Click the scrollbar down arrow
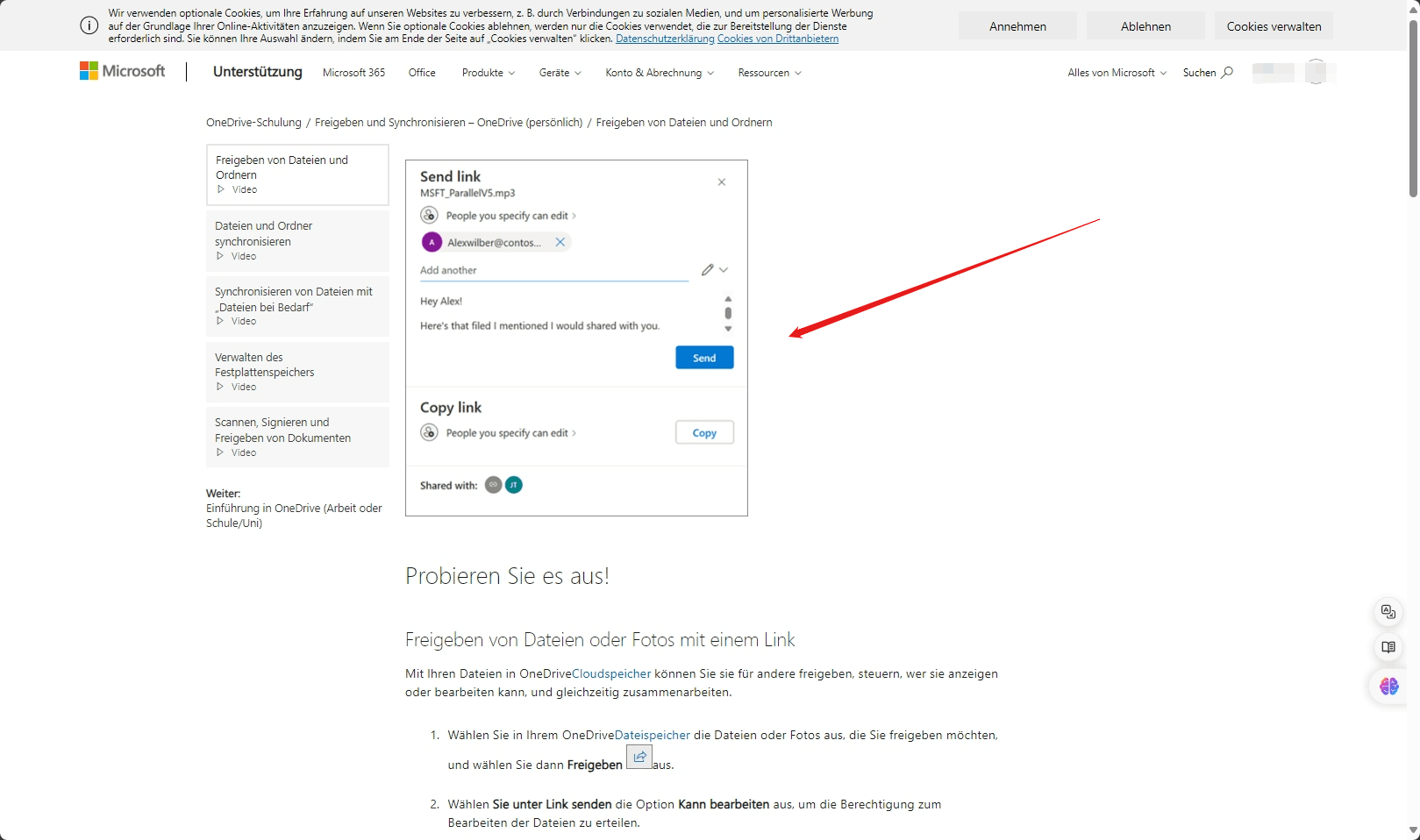 (x=1412, y=830)
